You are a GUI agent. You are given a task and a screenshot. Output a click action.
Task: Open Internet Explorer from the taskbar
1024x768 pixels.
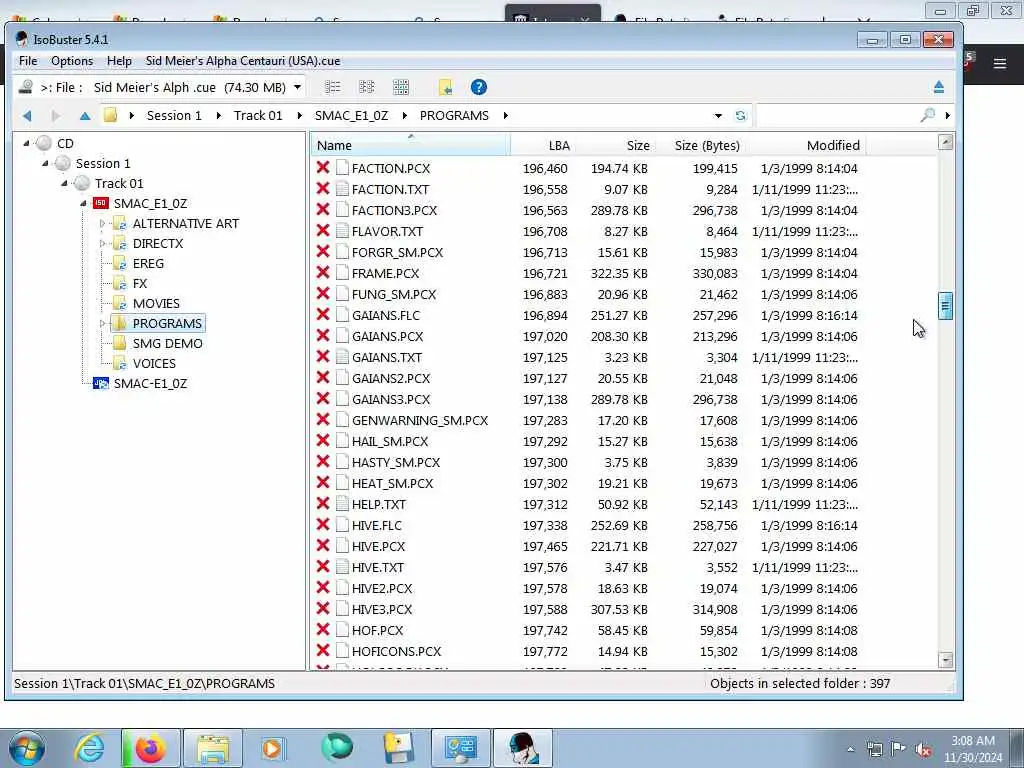89,748
